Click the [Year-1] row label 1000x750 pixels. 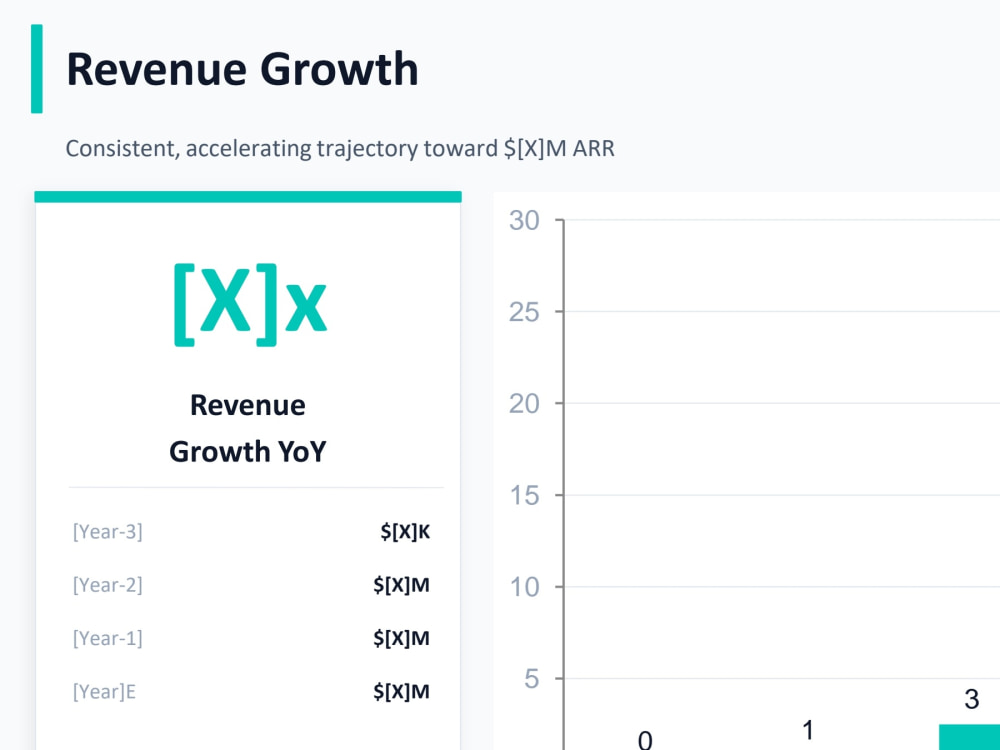tap(108, 638)
